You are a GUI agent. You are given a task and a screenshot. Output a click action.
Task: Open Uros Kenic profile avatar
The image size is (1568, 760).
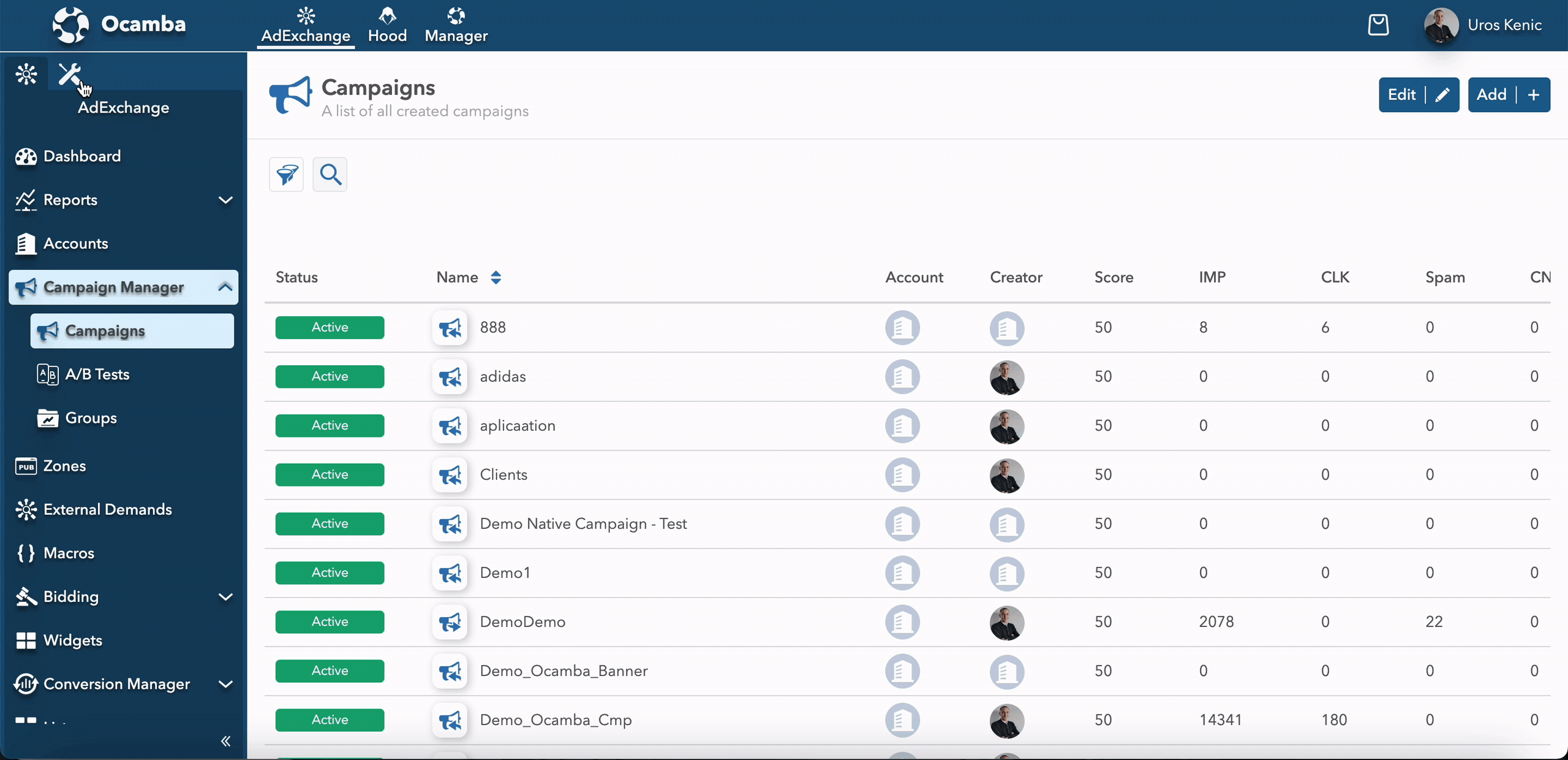pos(1441,25)
